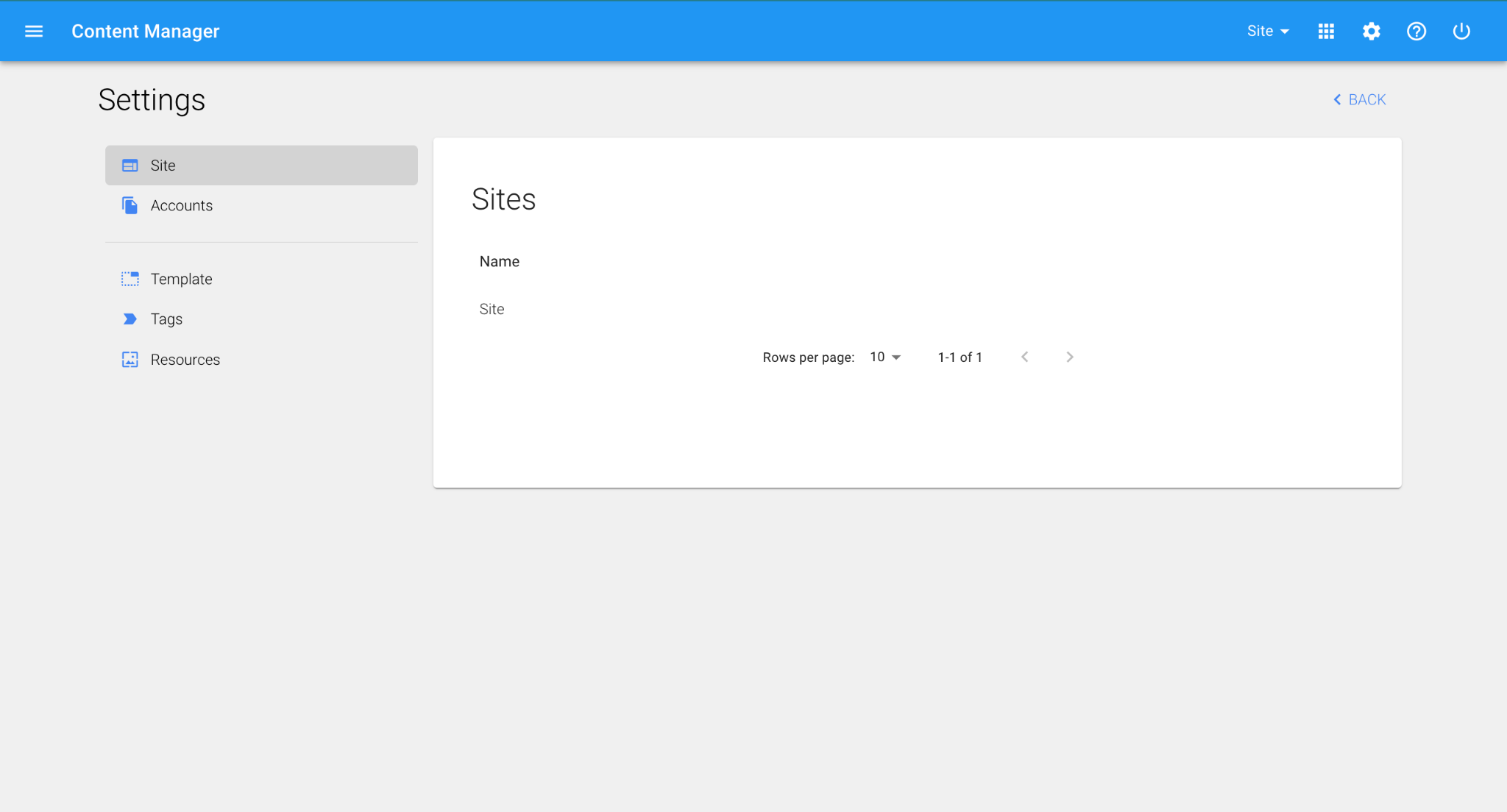This screenshot has height=812, width=1507.
Task: Expand the Site dropdown in header
Action: click(x=1268, y=31)
